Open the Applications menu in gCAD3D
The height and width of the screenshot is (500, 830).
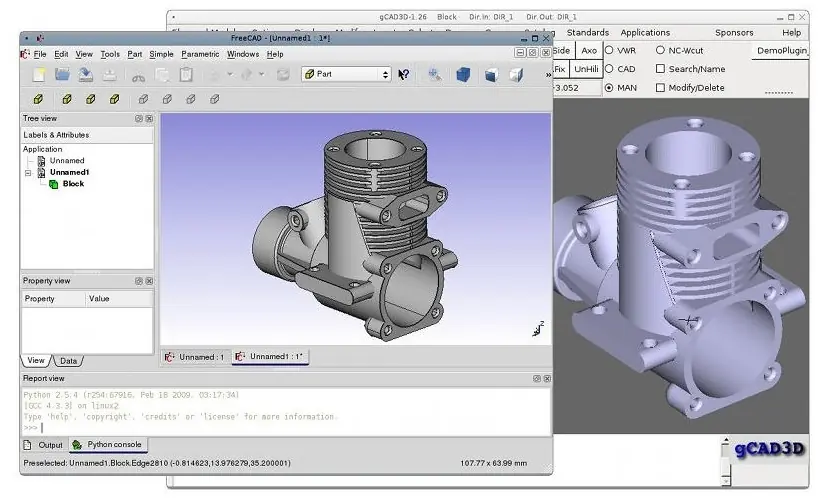click(x=645, y=33)
